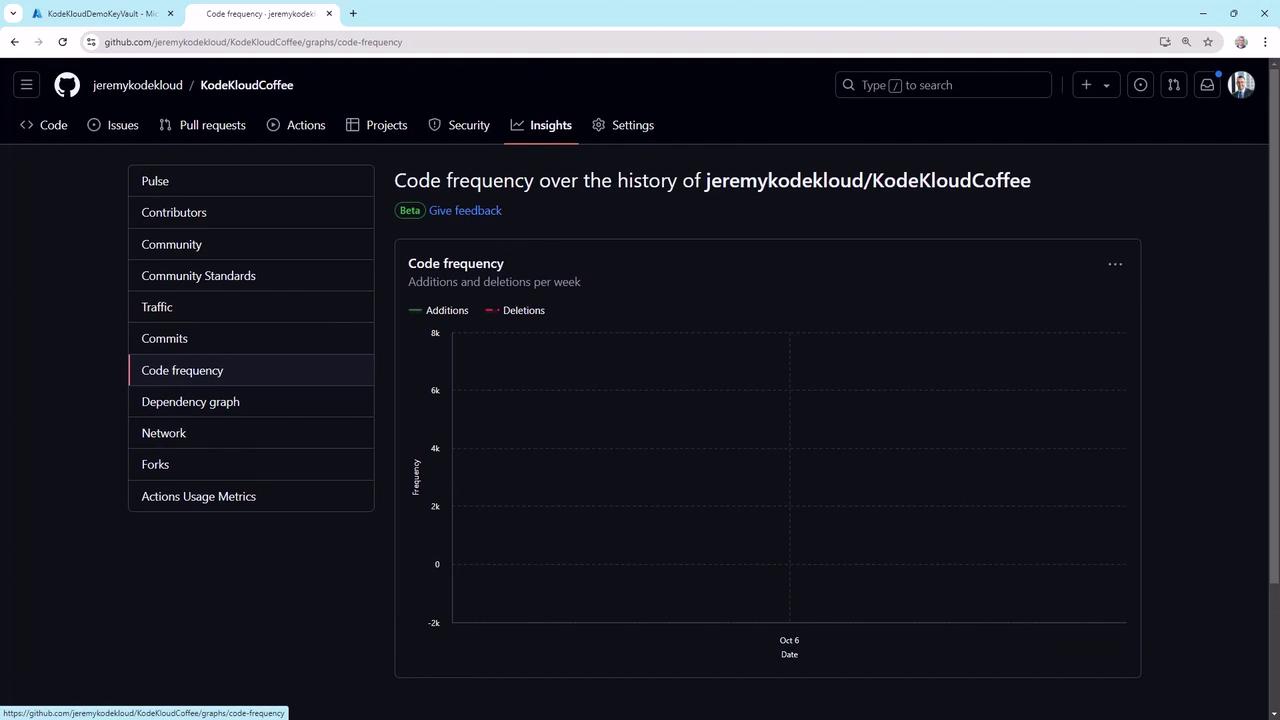Open the Security repository tab
Screen dimensions: 1280x720
[459, 125]
